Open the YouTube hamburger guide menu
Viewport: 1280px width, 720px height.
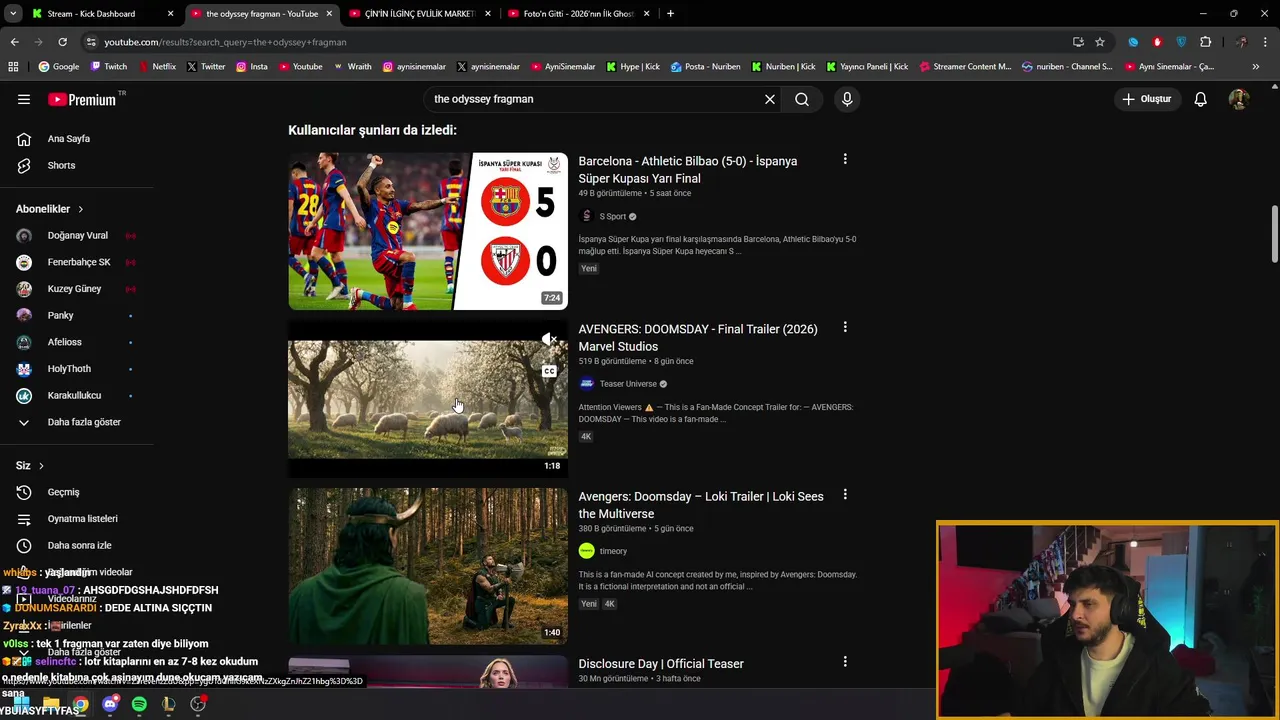click(x=24, y=99)
